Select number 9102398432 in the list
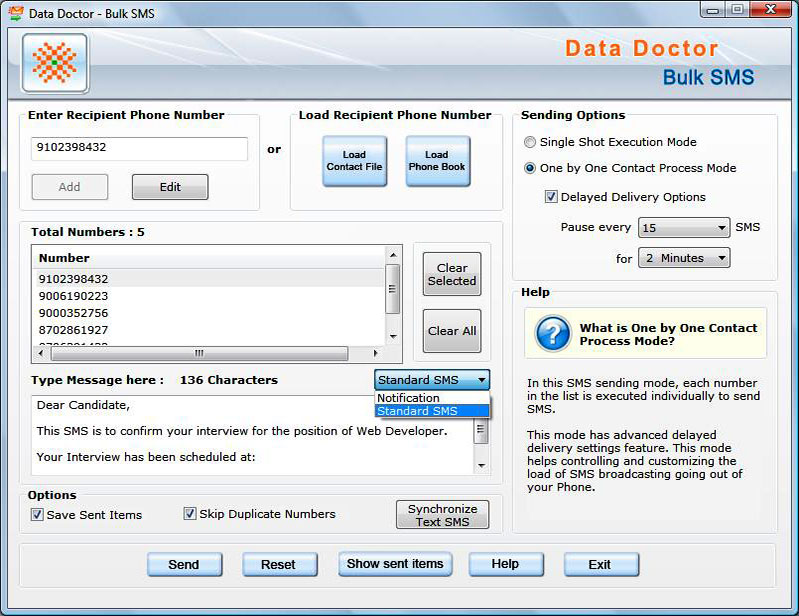The image size is (799, 616). tap(208, 279)
